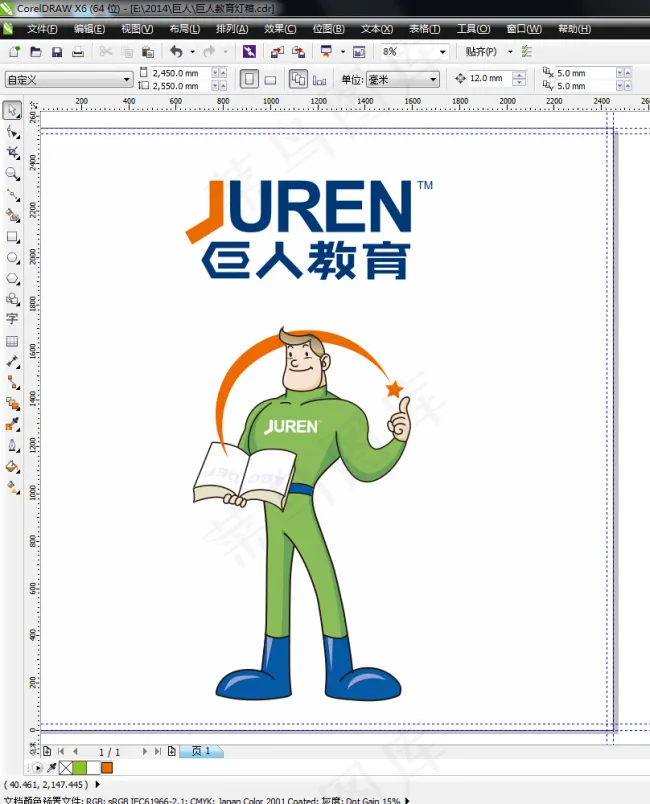Print the document
The height and width of the screenshot is (804, 650).
[x=78, y=52]
